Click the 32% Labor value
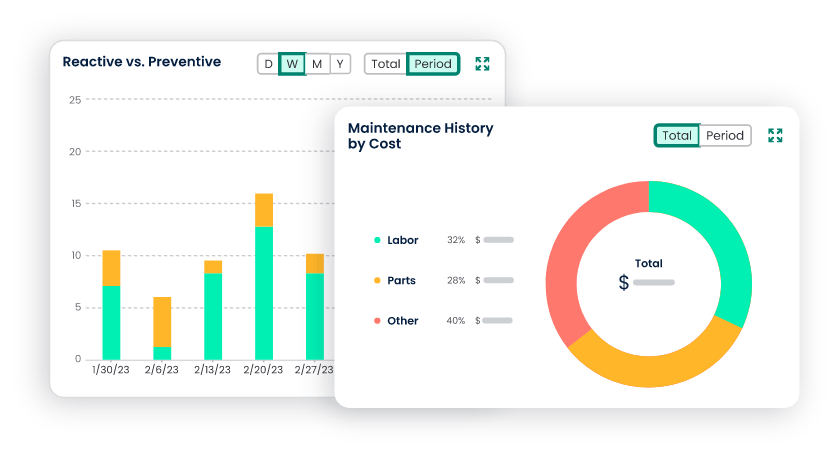This screenshot has width=840, height=458. pyautogui.click(x=456, y=240)
